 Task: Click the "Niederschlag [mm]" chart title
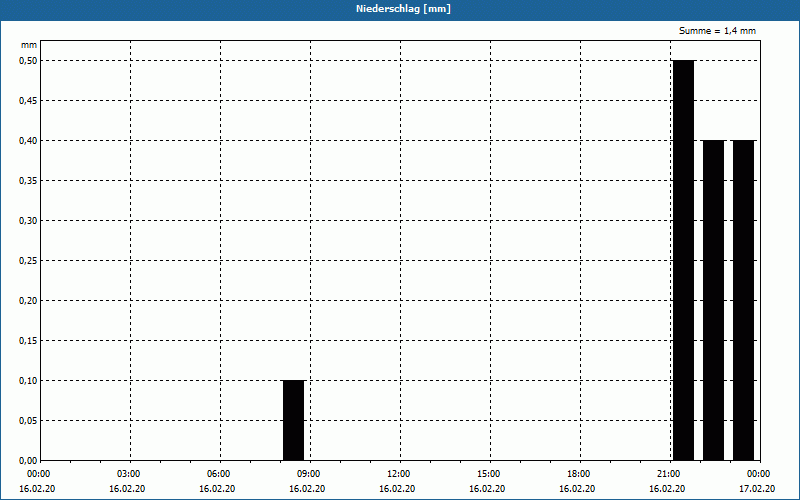403,9
